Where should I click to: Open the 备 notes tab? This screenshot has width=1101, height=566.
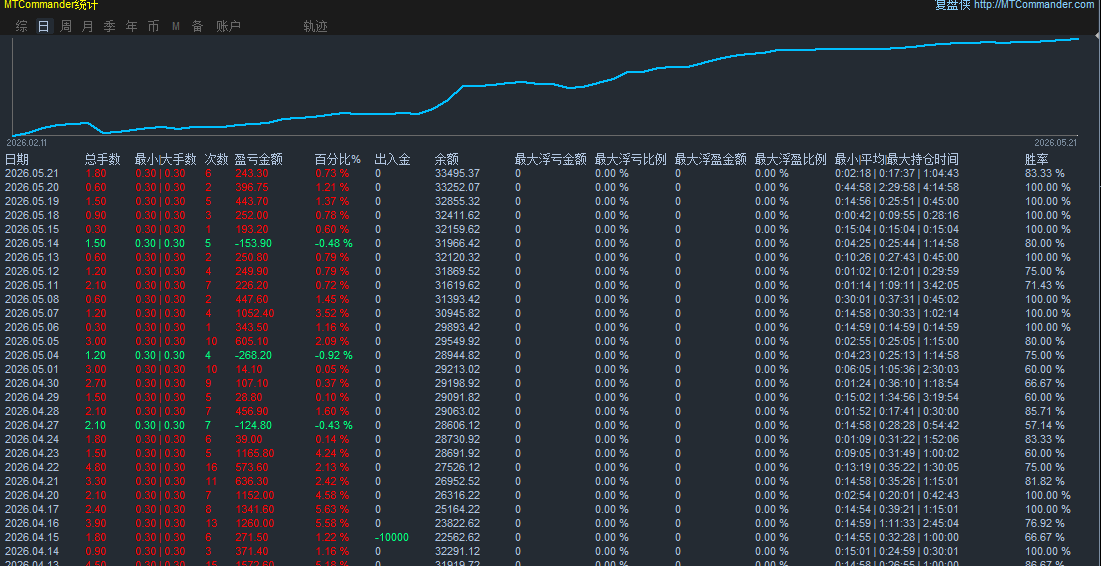pyautogui.click(x=198, y=27)
